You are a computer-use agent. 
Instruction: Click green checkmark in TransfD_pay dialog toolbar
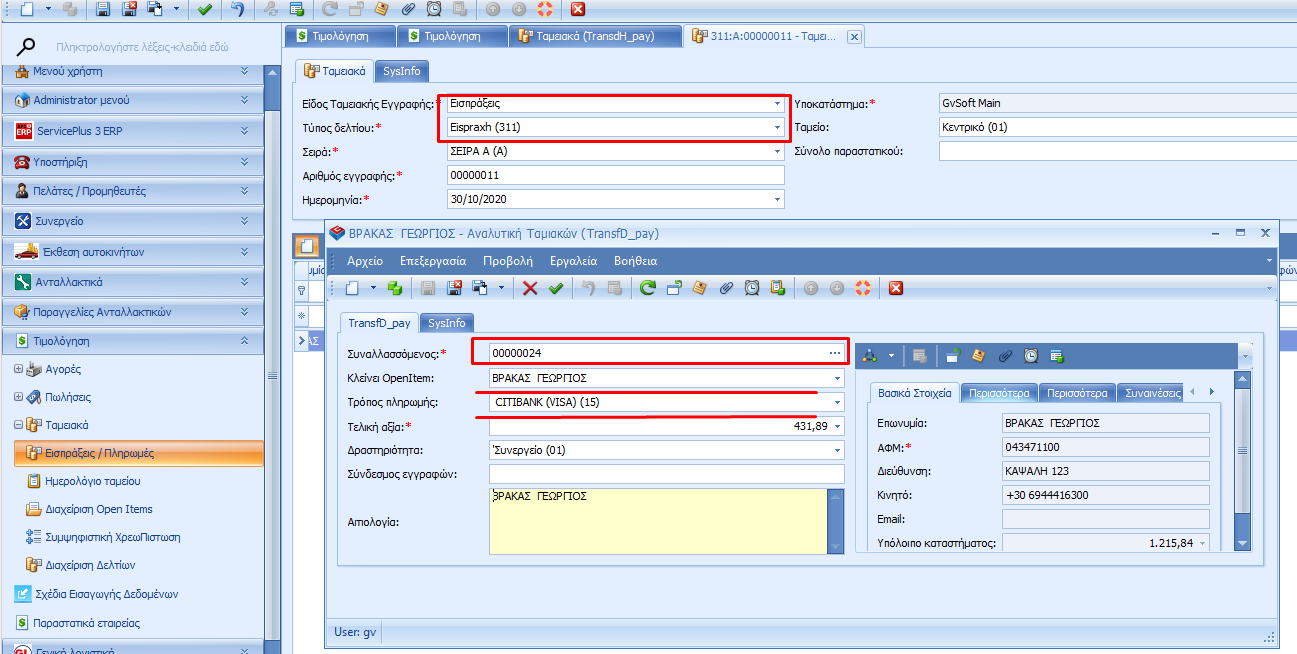pos(555,288)
